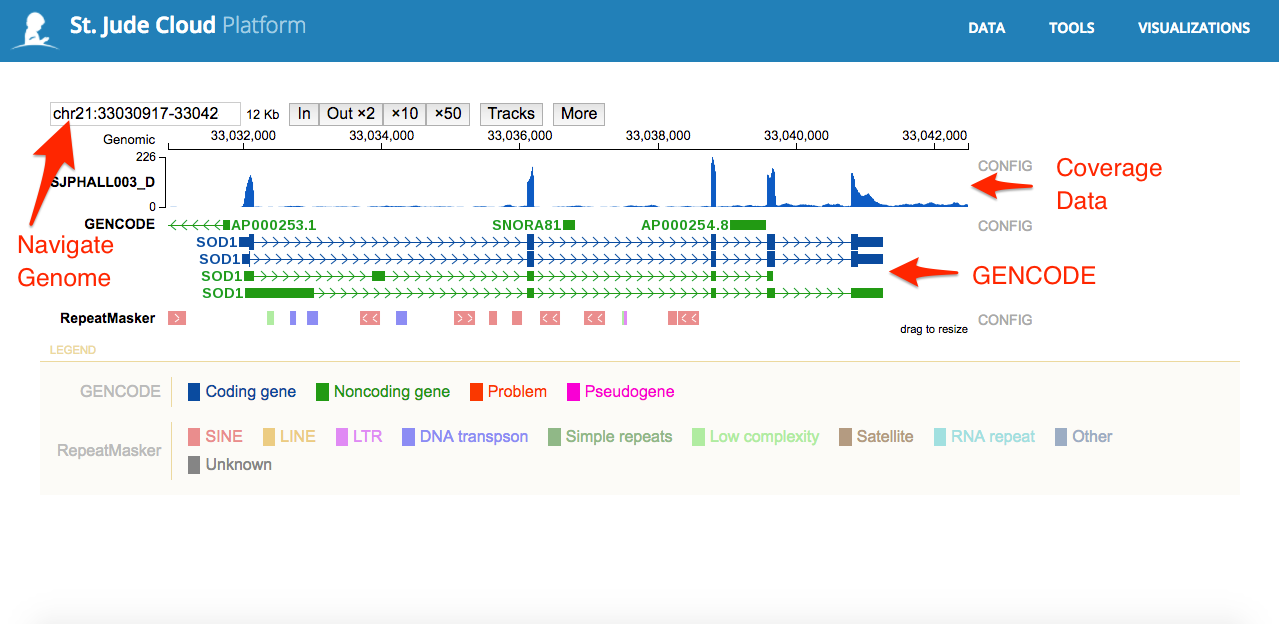The height and width of the screenshot is (624, 1279).
Task: Click the genome coordinate input field
Action: click(x=145, y=114)
